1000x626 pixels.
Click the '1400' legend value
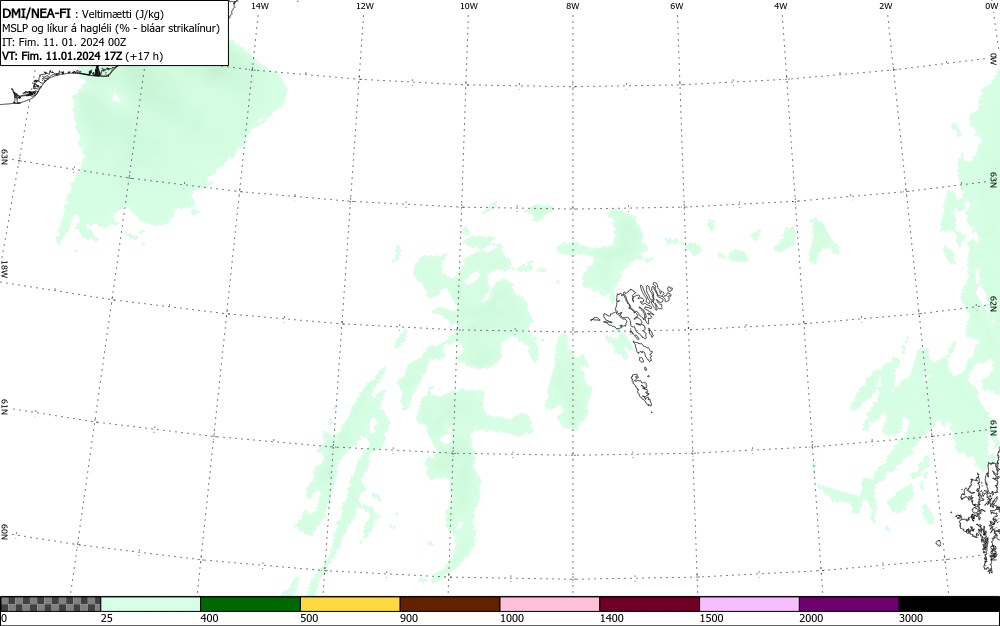(x=612, y=618)
